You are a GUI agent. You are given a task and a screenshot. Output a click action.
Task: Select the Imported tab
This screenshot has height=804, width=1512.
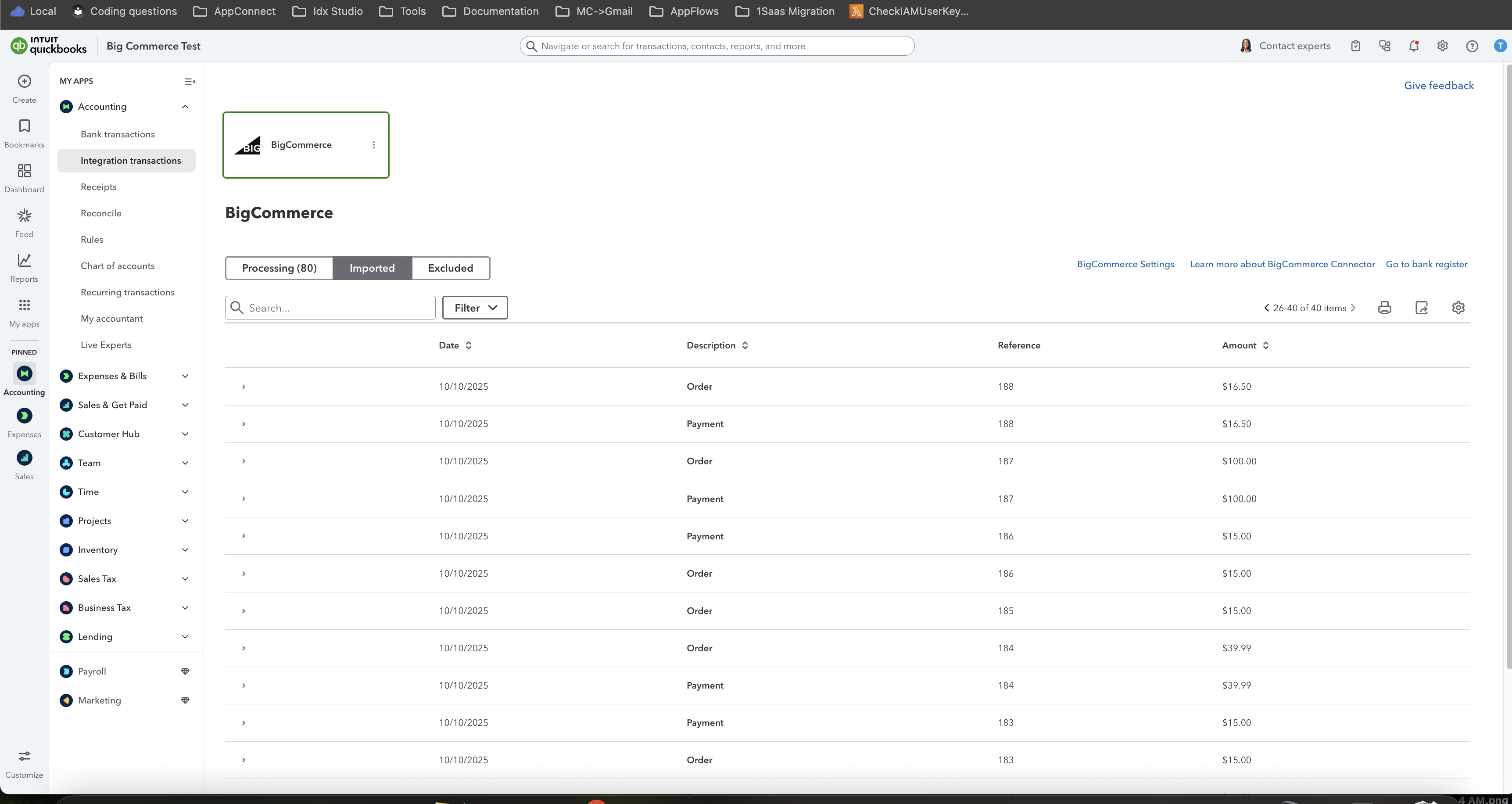tap(372, 269)
